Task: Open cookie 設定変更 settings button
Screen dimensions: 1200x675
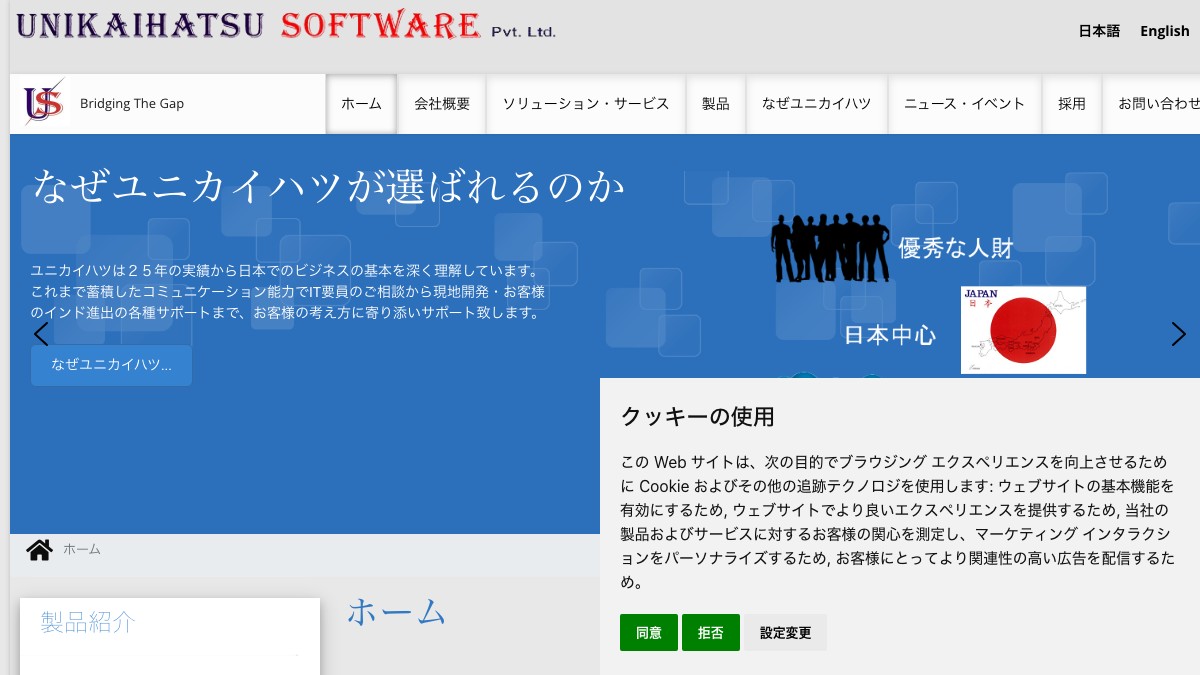Action: [786, 633]
